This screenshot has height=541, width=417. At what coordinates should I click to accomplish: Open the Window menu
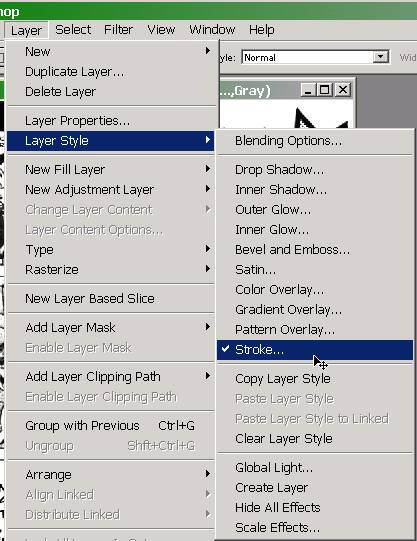[212, 30]
